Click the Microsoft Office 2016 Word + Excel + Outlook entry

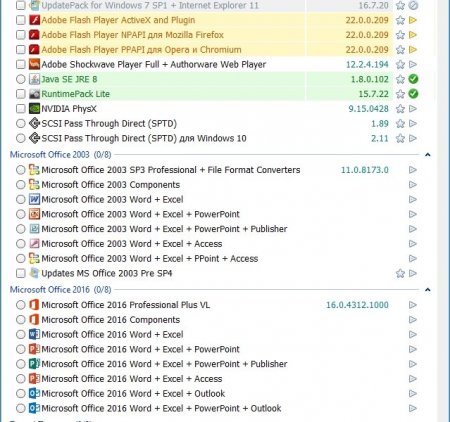pos(133,394)
